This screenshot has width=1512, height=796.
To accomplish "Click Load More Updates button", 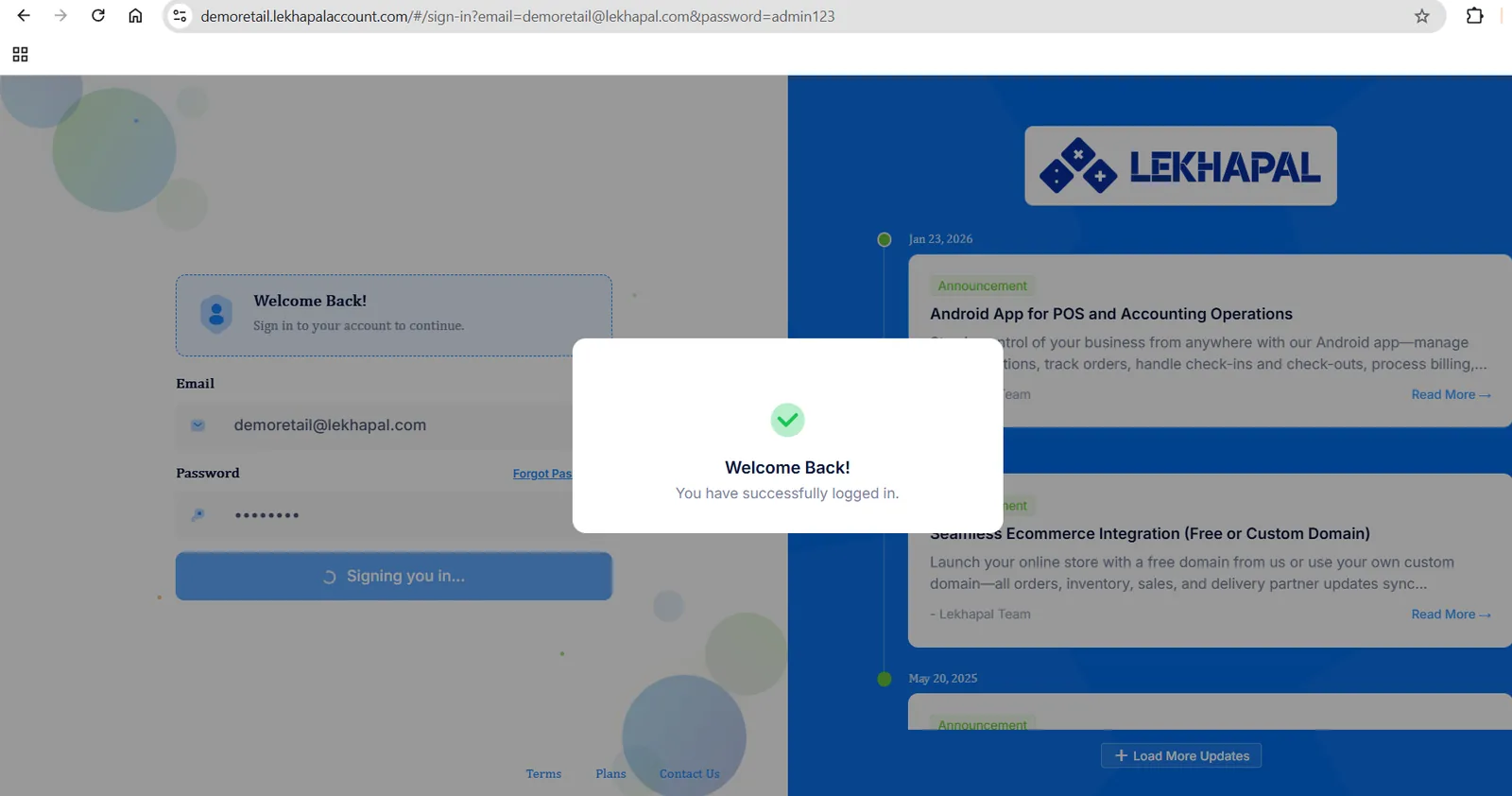I will click(1181, 756).
